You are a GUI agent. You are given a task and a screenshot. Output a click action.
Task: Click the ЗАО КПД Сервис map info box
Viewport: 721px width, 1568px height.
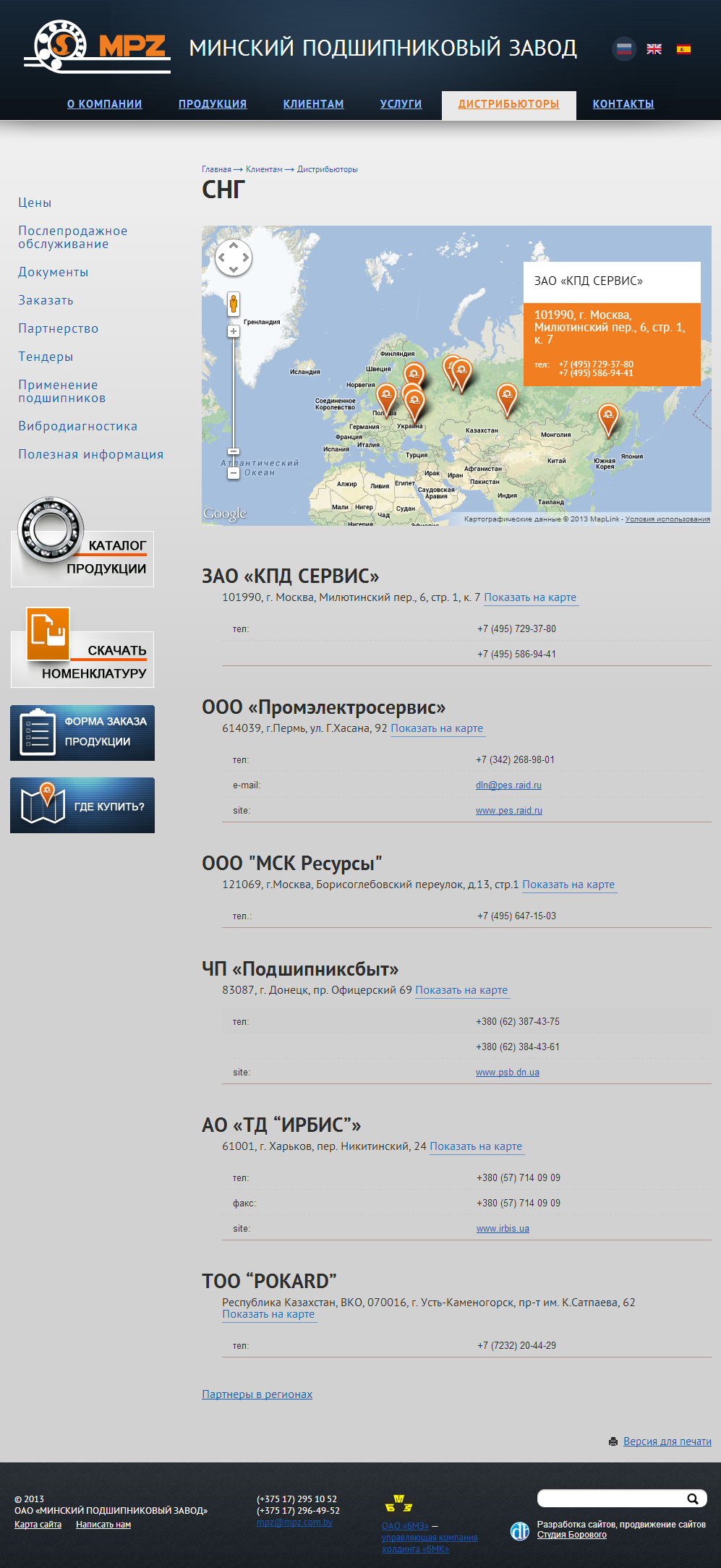point(612,323)
